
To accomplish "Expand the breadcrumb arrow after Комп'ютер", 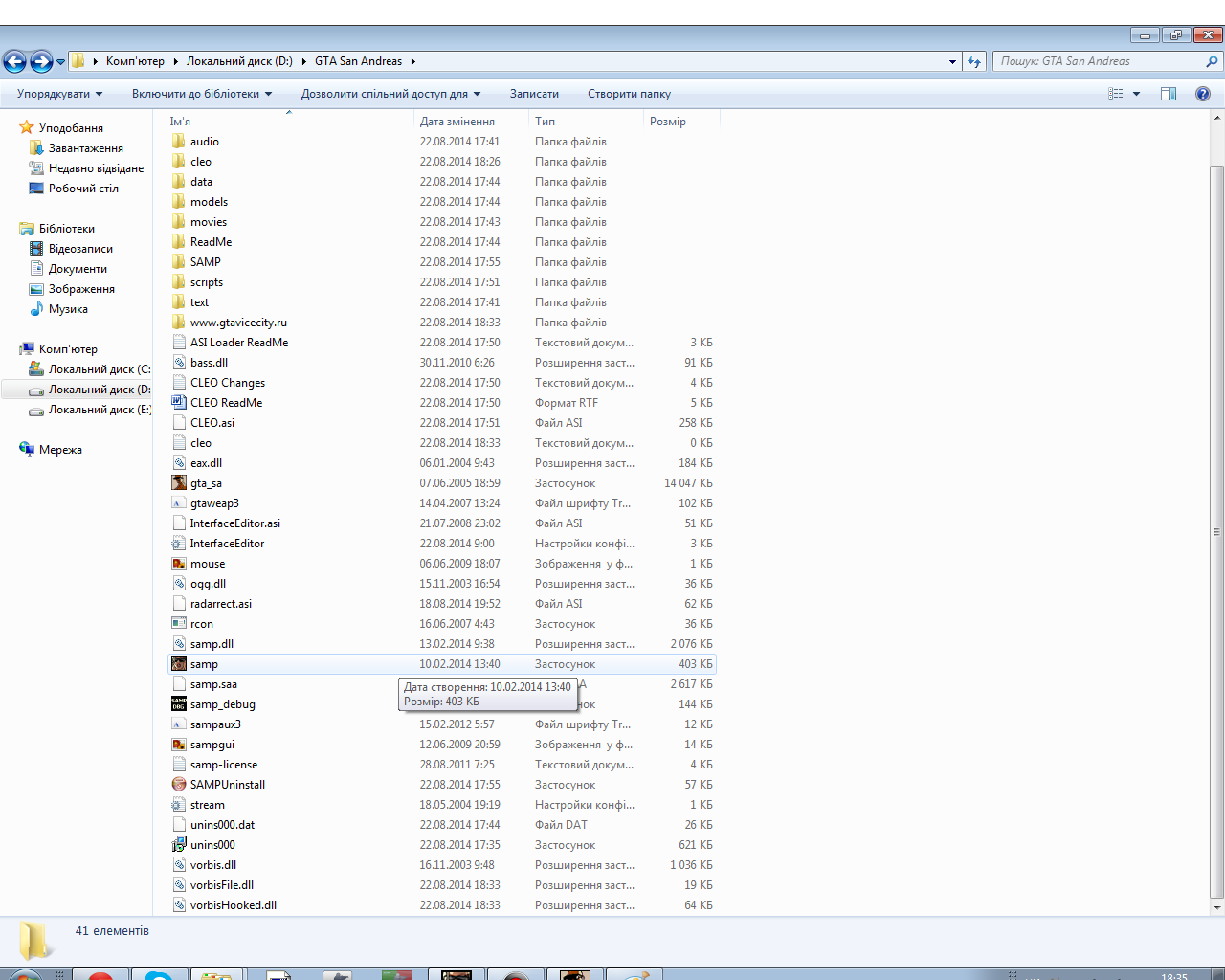I will 176,61.
